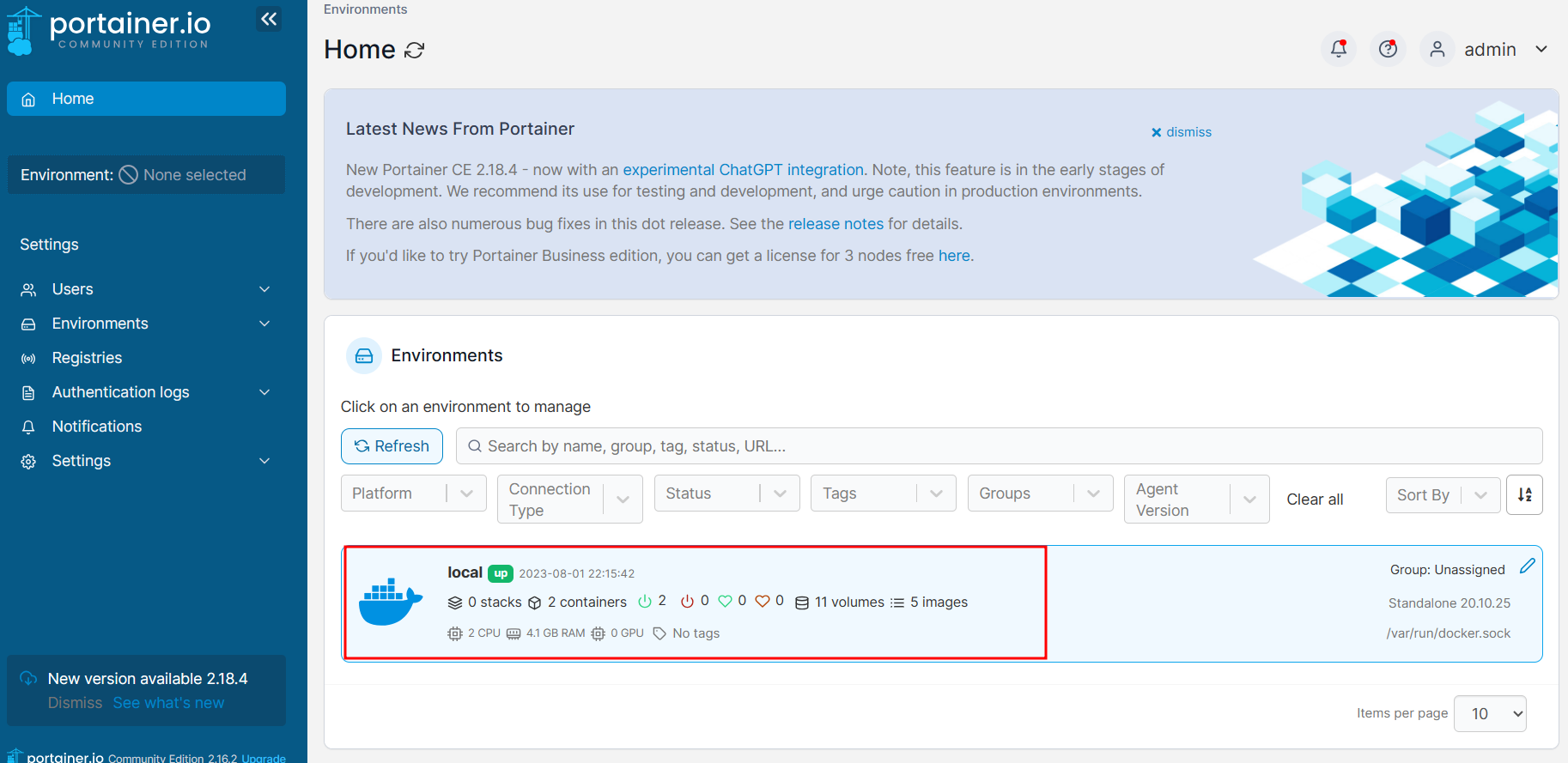Change Items per page selector
Viewport: 1568px width, 763px height.
click(1490, 714)
